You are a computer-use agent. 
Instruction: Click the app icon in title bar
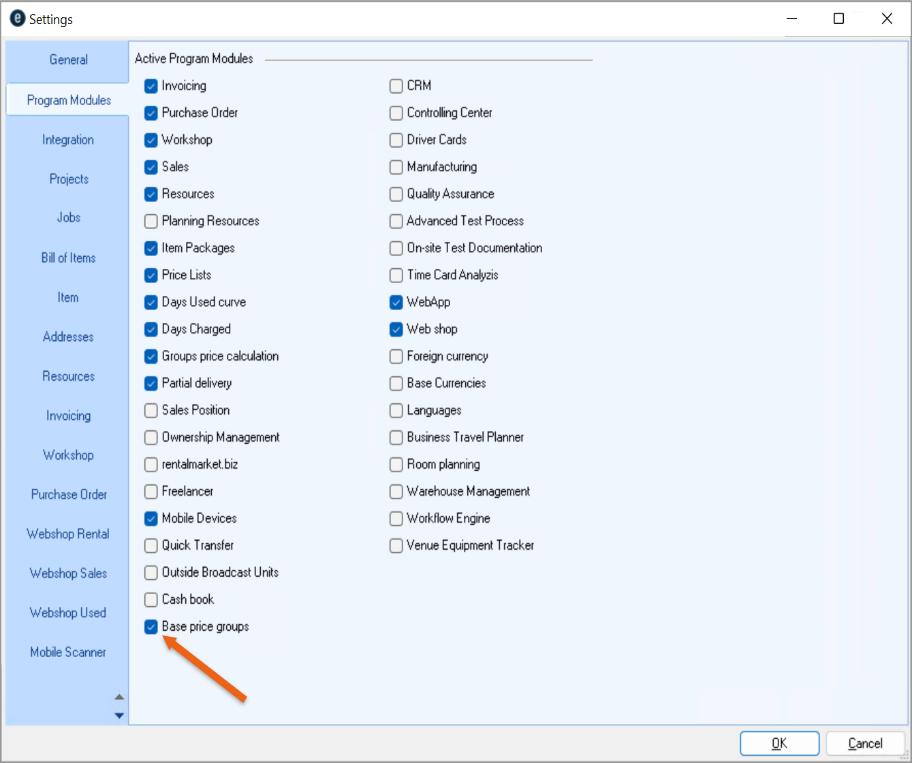pyautogui.click(x=17, y=19)
